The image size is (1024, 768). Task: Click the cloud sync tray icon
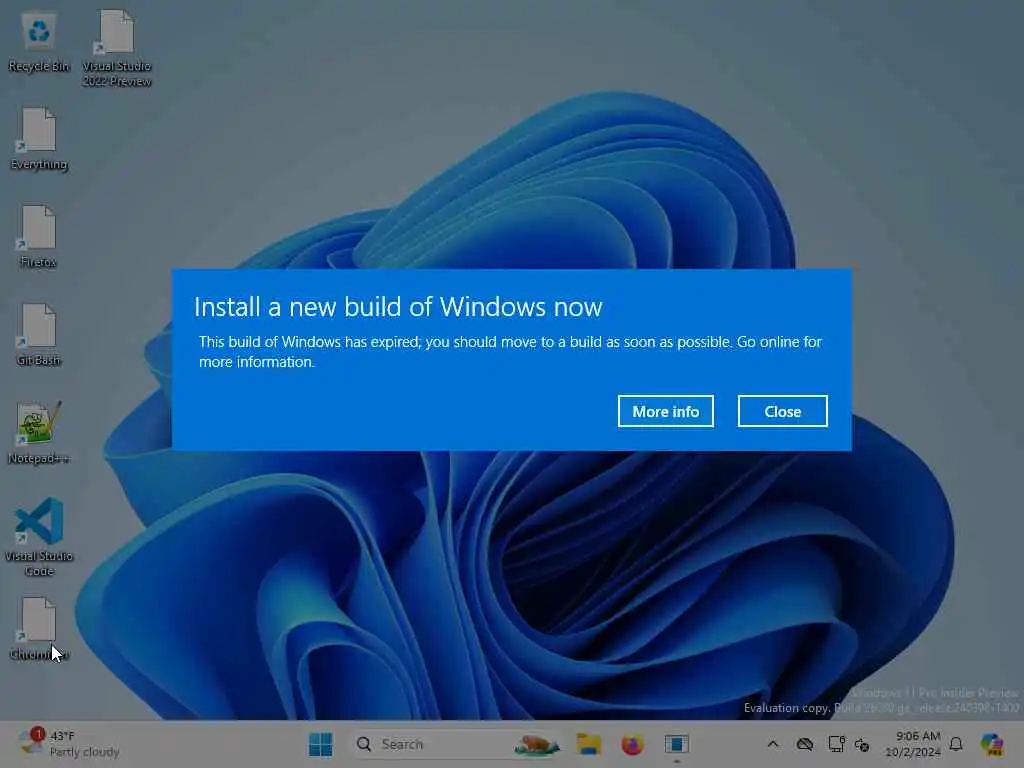click(805, 744)
